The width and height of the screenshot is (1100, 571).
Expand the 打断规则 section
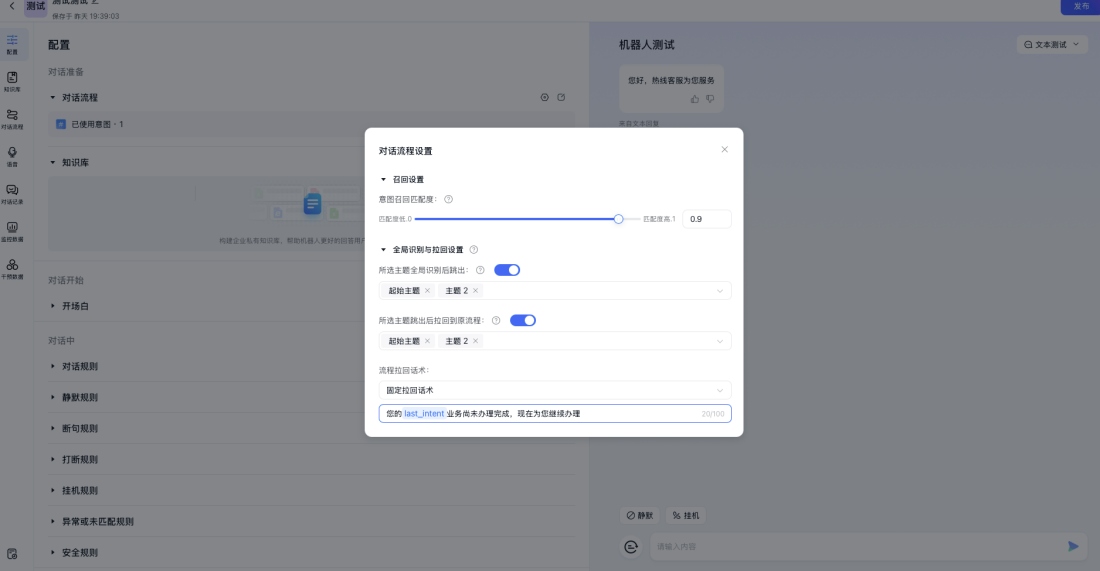pyautogui.click(x=53, y=459)
